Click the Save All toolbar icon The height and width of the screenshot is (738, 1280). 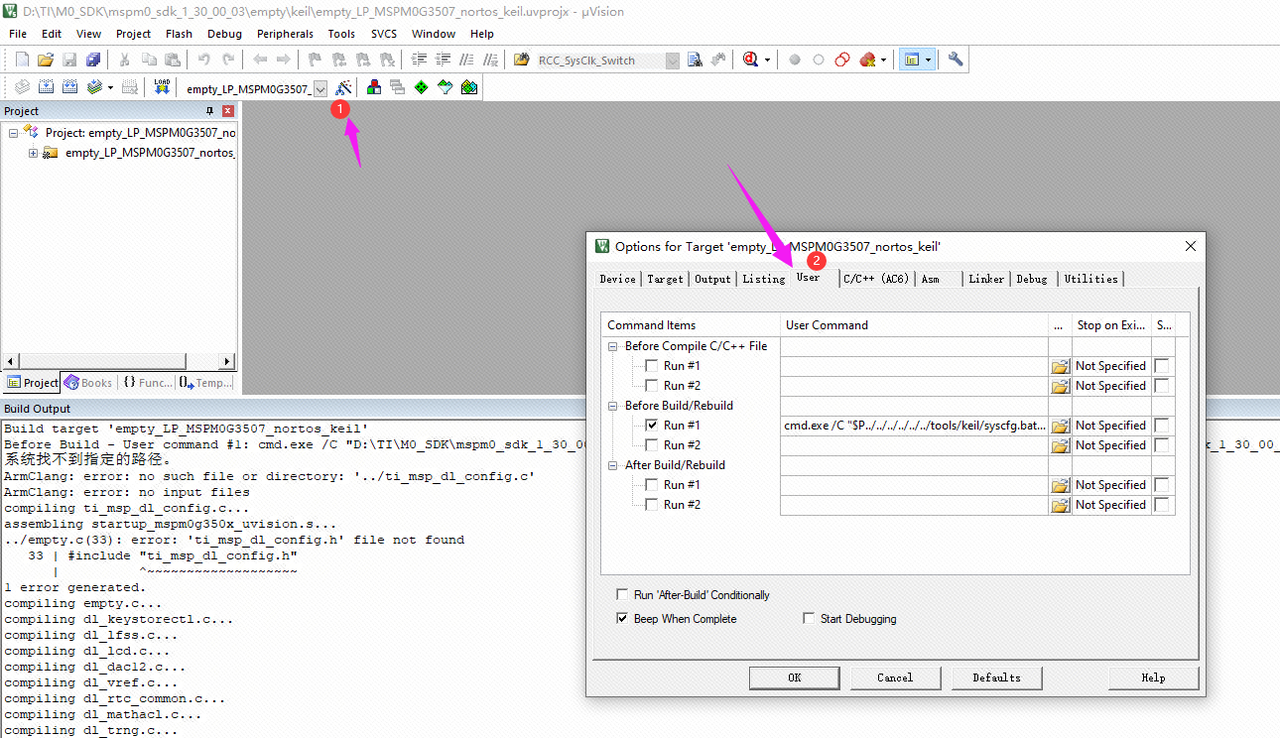click(92, 60)
